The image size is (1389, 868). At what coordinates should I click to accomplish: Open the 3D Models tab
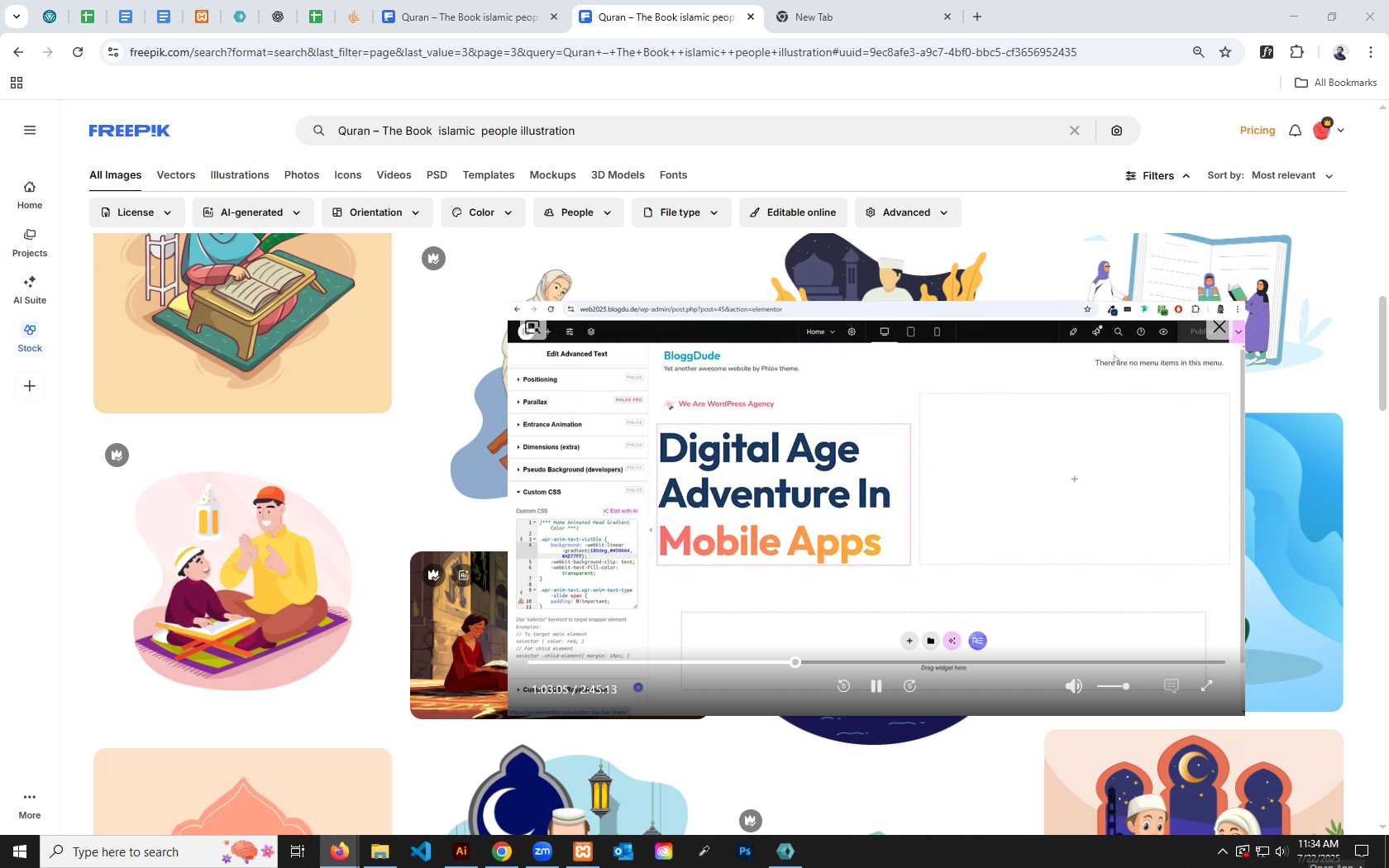[618, 175]
